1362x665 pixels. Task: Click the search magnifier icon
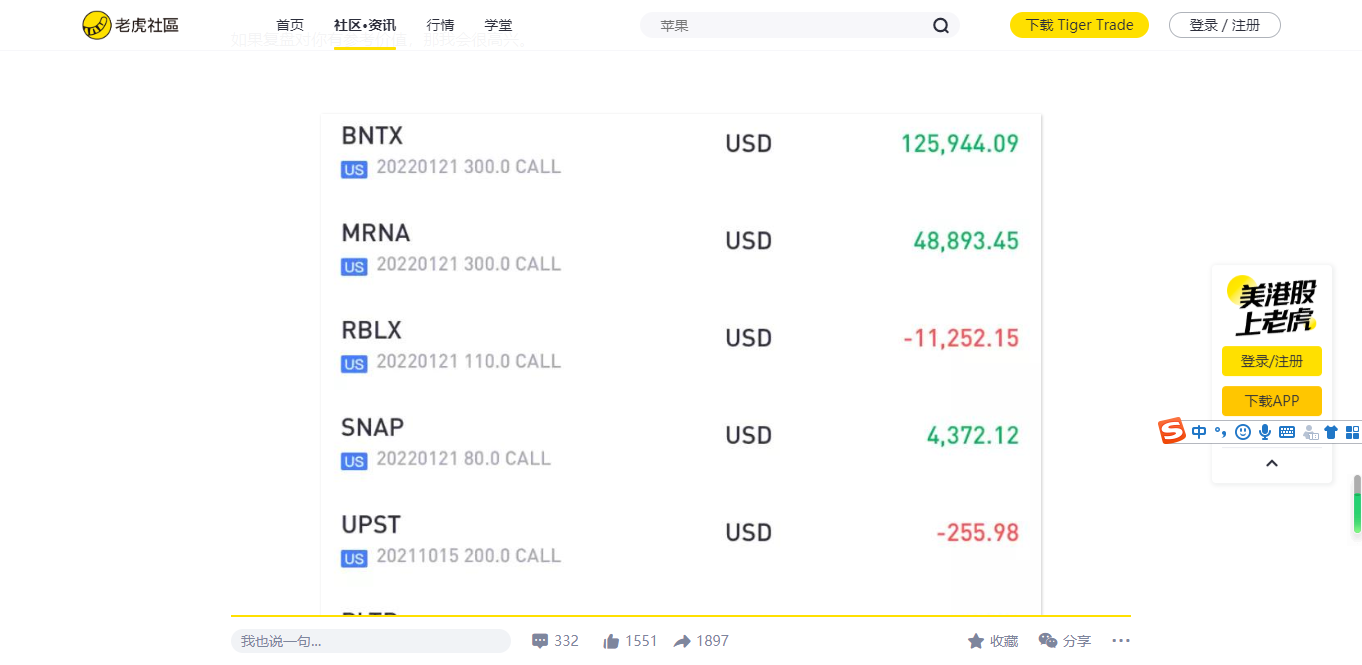[x=940, y=26]
